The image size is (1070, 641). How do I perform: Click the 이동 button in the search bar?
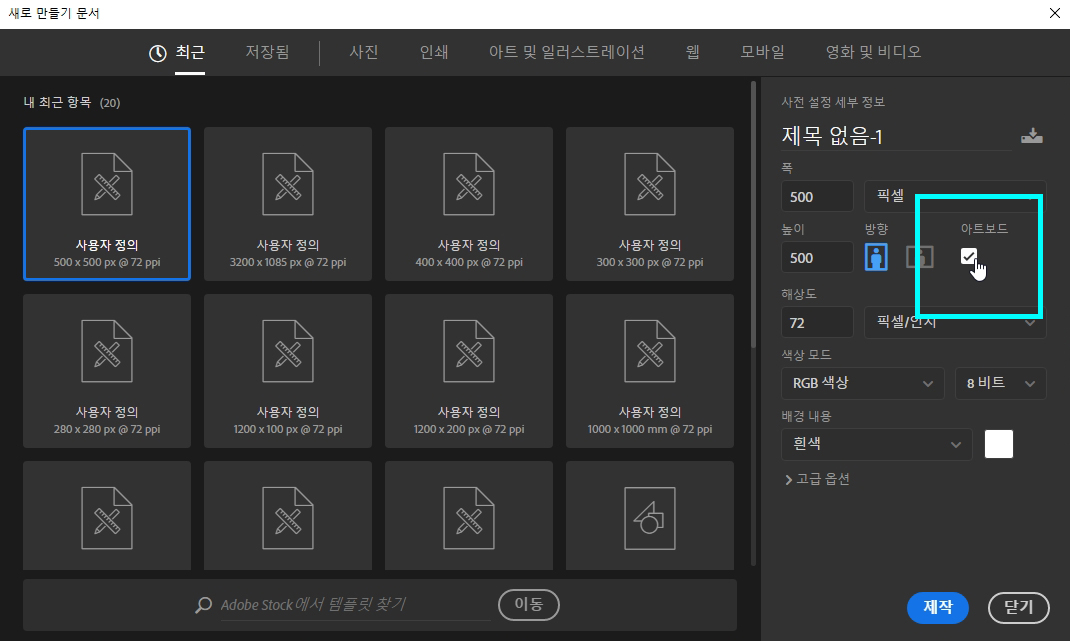point(528,604)
